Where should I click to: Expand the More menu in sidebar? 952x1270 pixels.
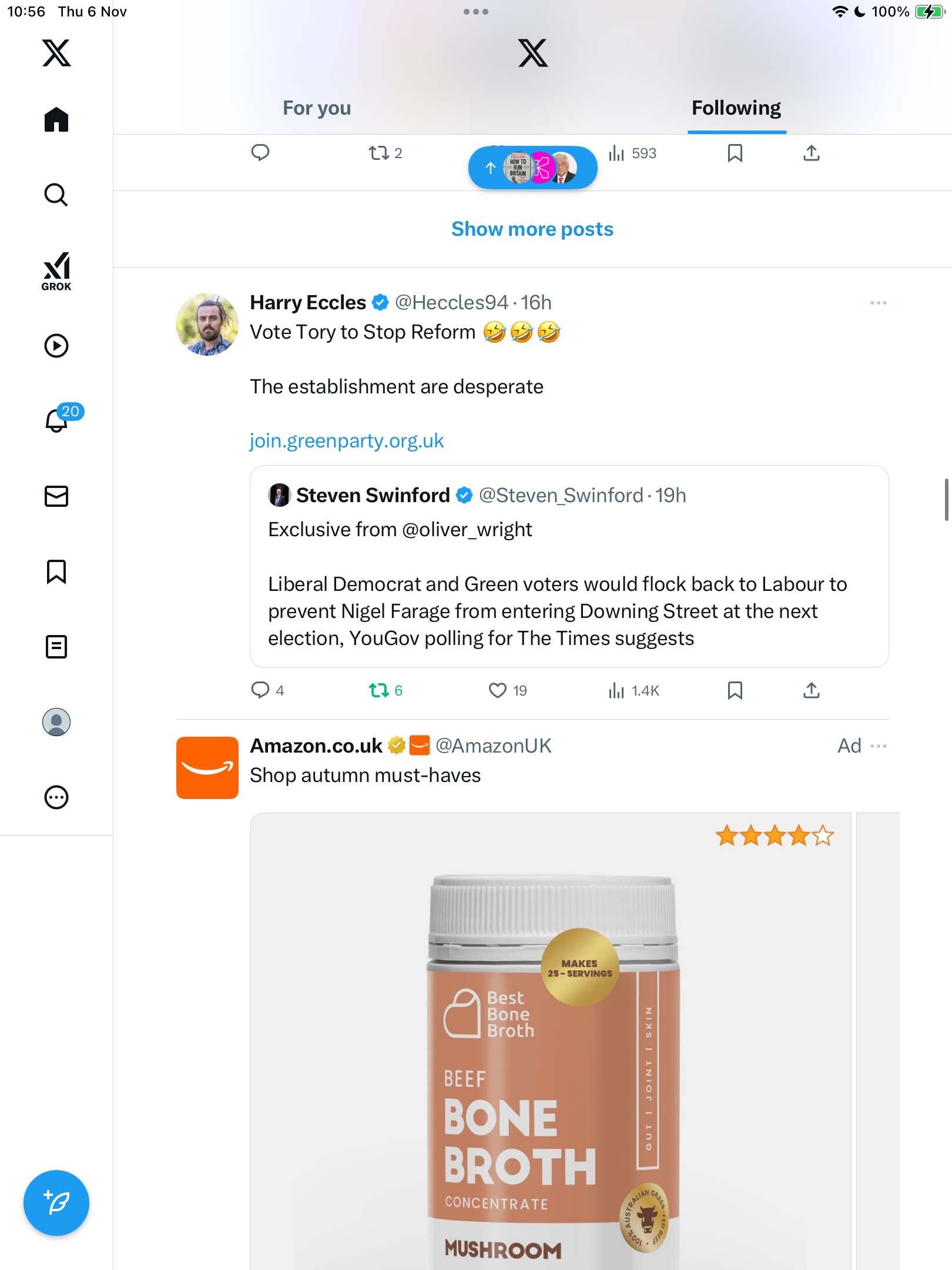click(x=56, y=797)
